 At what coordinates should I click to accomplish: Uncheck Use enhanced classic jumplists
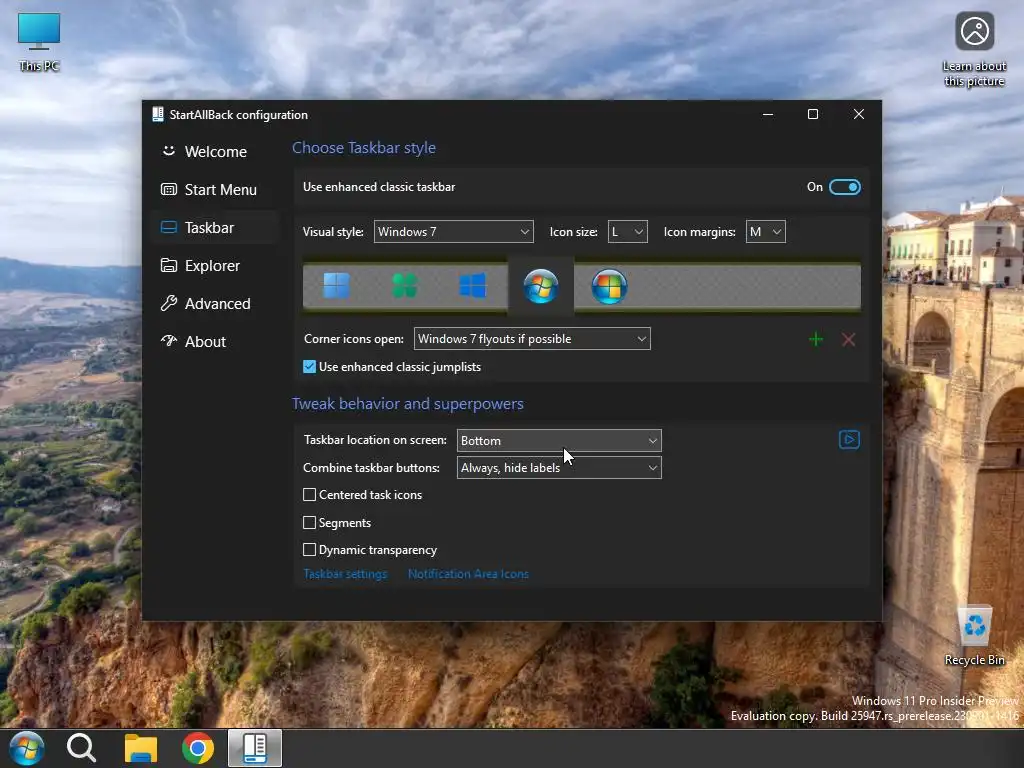click(310, 366)
